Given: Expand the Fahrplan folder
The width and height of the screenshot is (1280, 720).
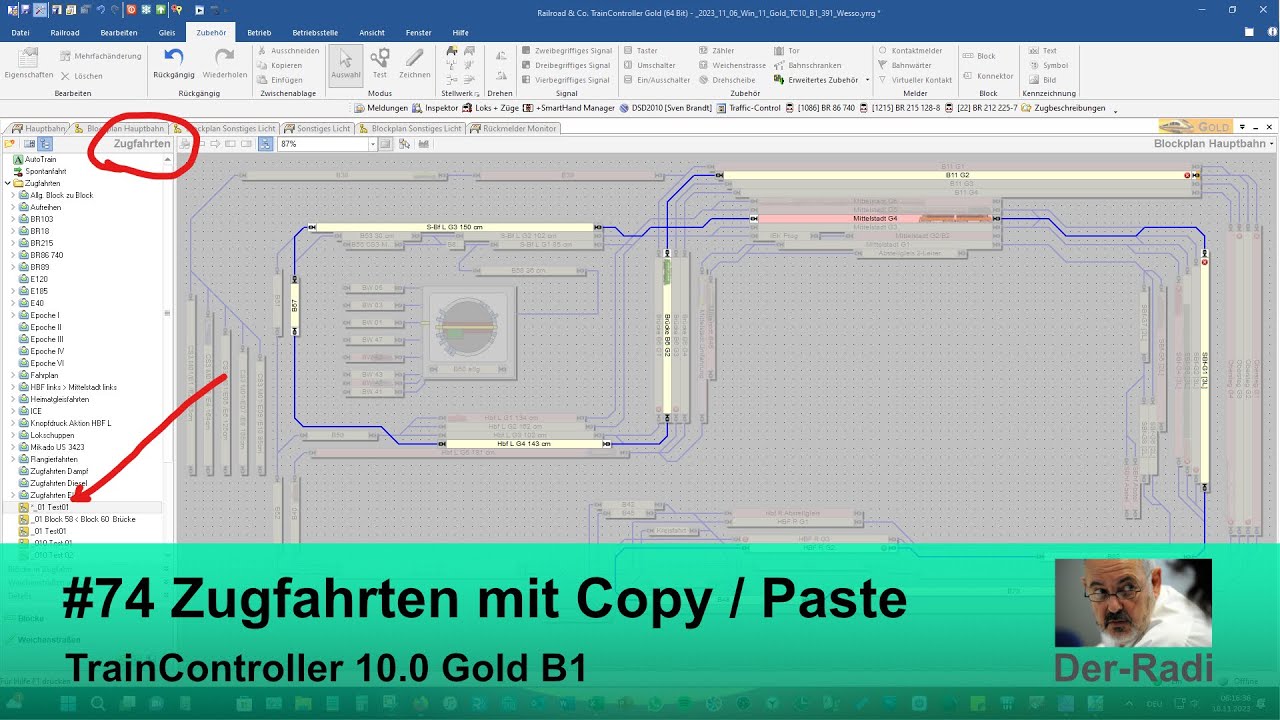Looking at the screenshot, I should point(13,375).
